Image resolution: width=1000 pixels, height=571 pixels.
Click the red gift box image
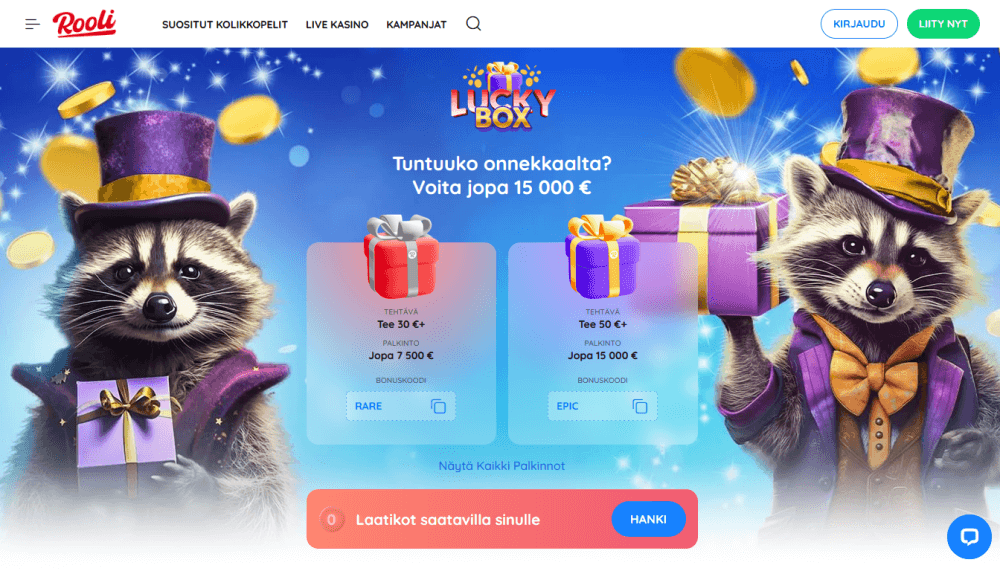click(x=401, y=256)
